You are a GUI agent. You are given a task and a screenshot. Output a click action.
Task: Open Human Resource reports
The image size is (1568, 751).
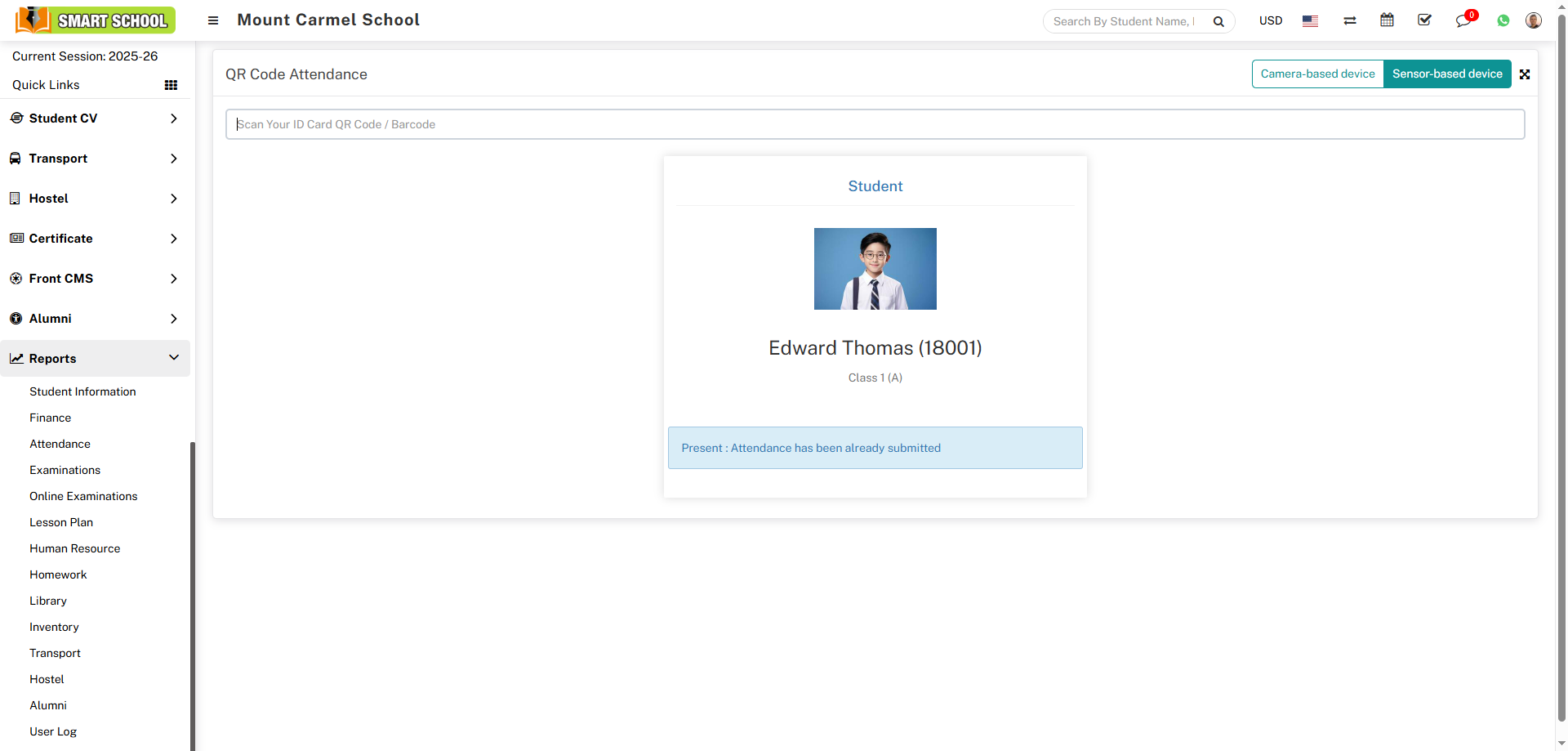click(74, 548)
